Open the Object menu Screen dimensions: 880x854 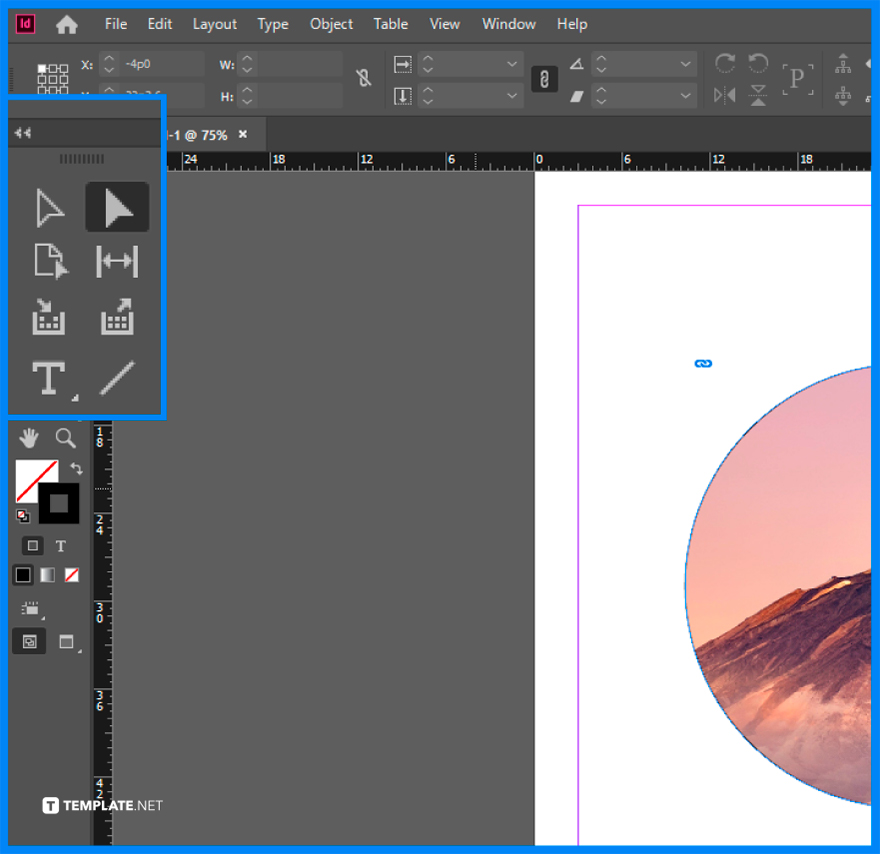click(x=330, y=24)
